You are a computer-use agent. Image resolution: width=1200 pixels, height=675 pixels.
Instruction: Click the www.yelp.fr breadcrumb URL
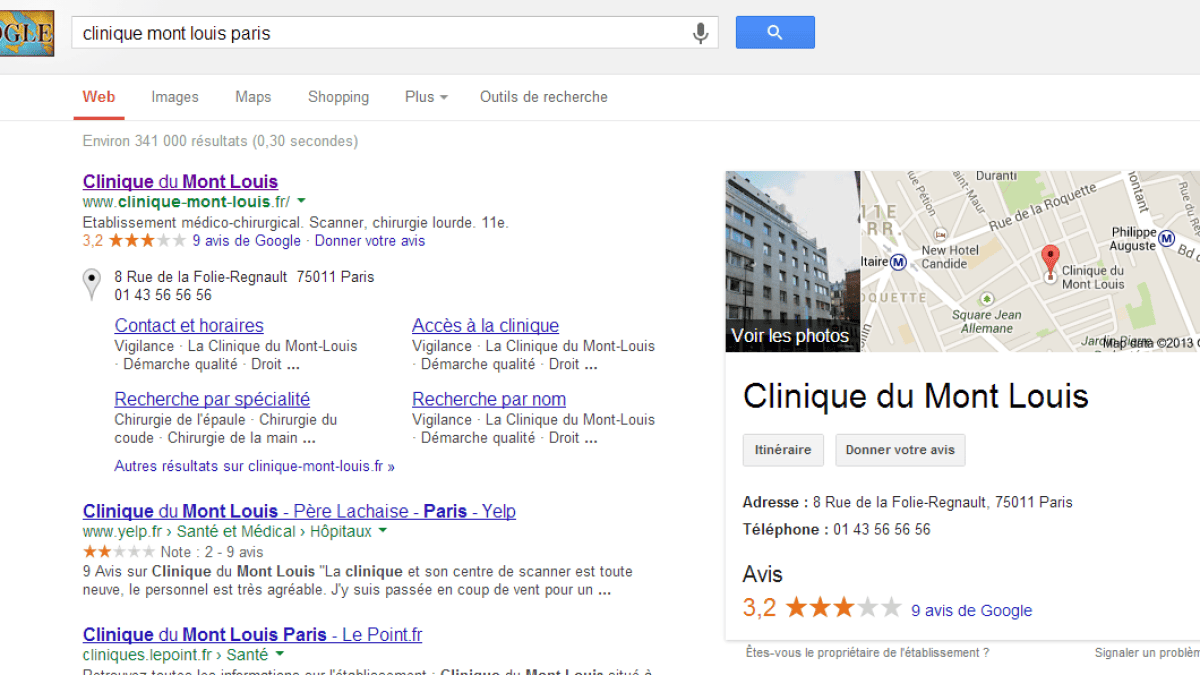click(x=227, y=531)
